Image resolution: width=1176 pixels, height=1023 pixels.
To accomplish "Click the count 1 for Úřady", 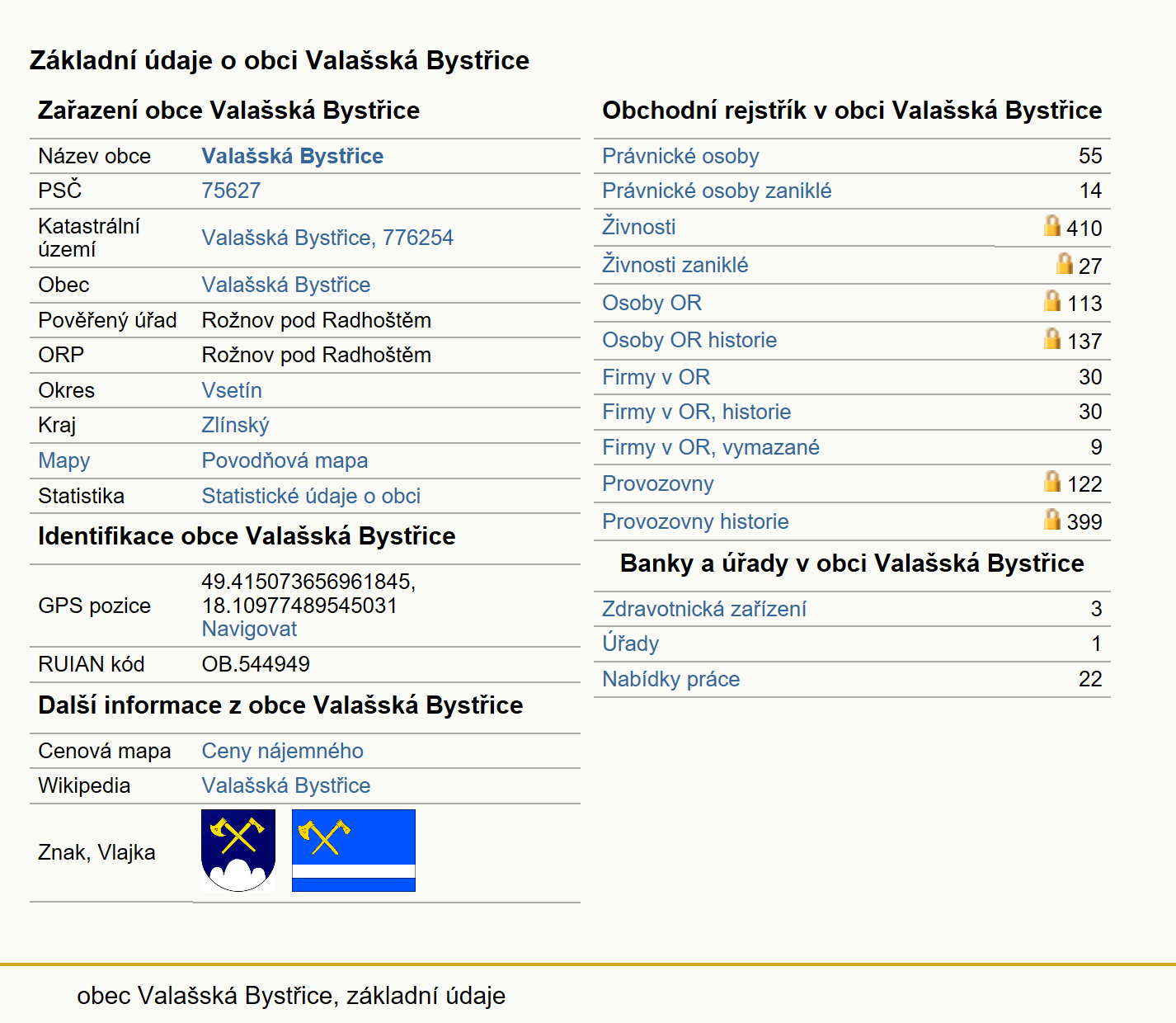I will 1096,643.
